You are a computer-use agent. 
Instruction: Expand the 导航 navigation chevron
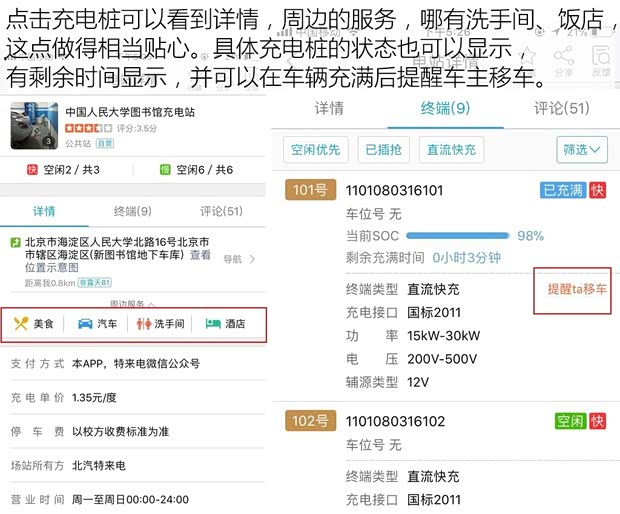click(252, 260)
